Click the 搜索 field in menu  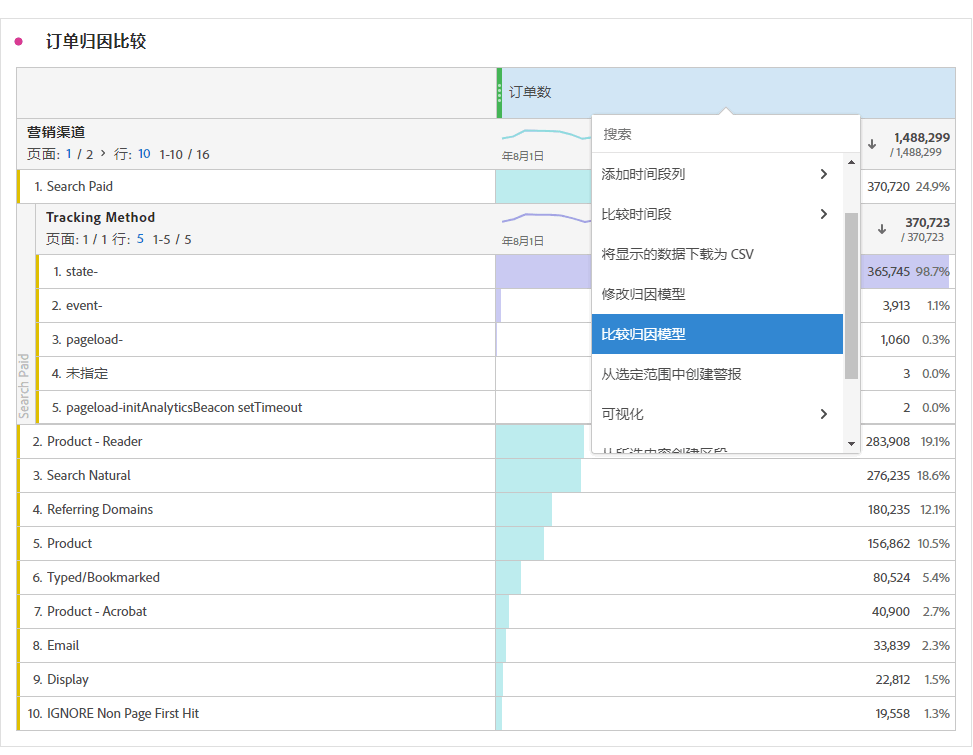(x=725, y=134)
